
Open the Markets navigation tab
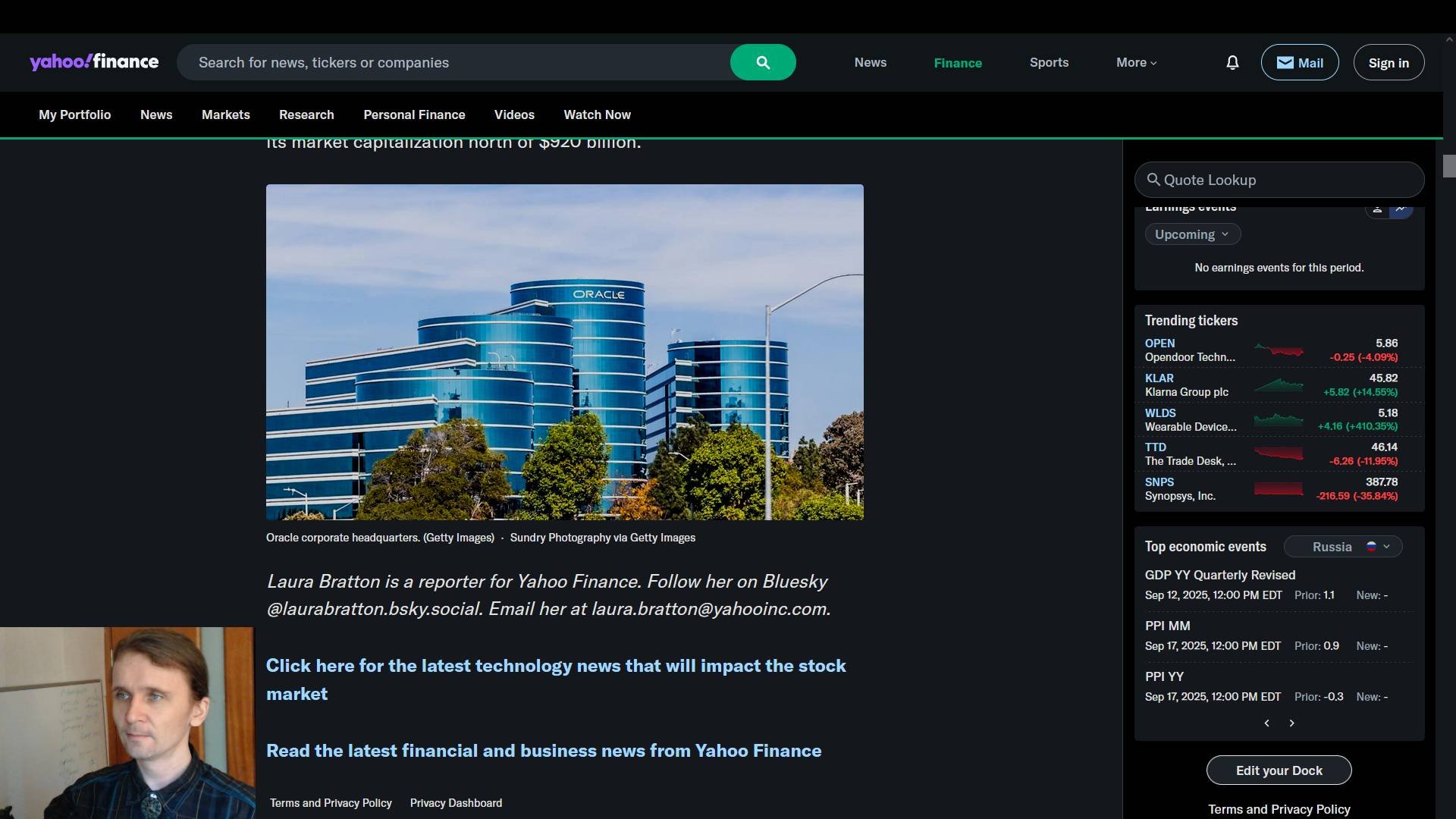[225, 115]
